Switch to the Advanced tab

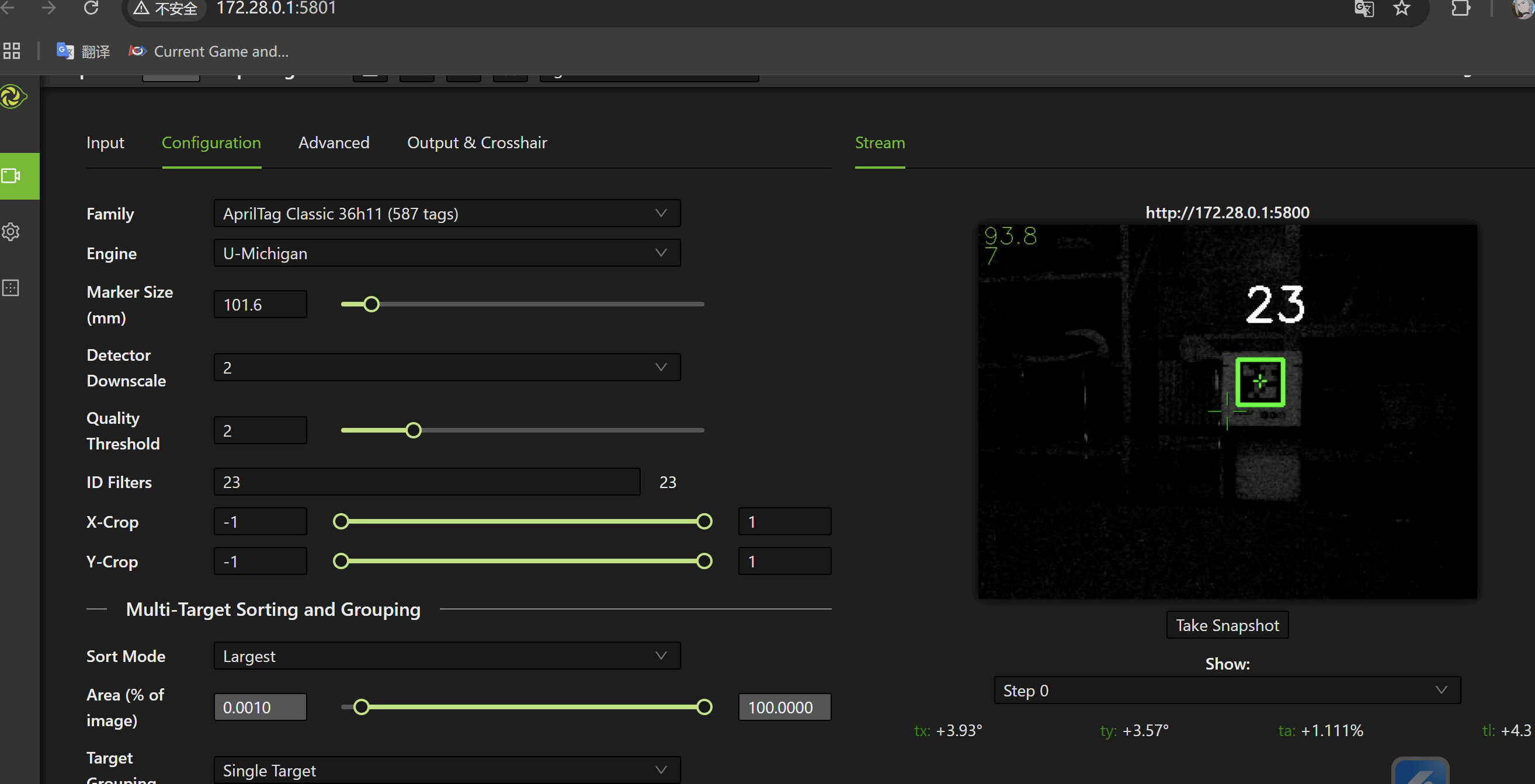click(x=334, y=143)
